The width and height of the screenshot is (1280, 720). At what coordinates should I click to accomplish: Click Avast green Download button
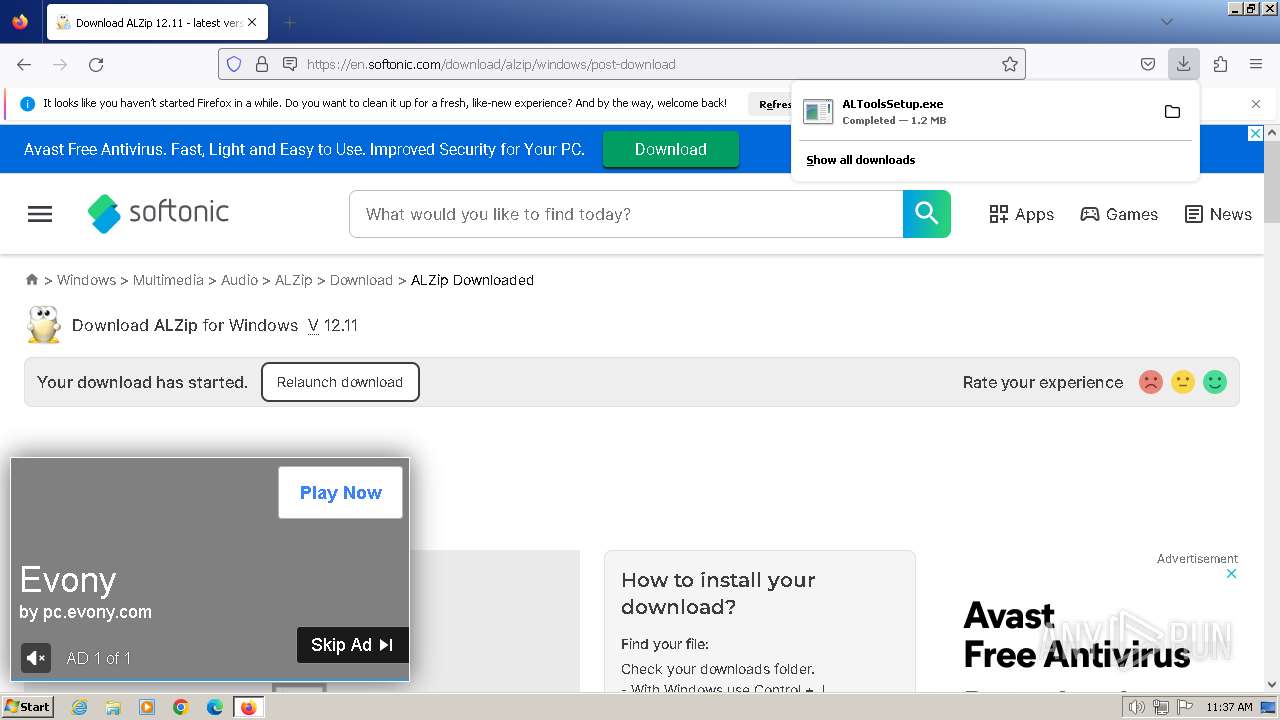coord(671,149)
